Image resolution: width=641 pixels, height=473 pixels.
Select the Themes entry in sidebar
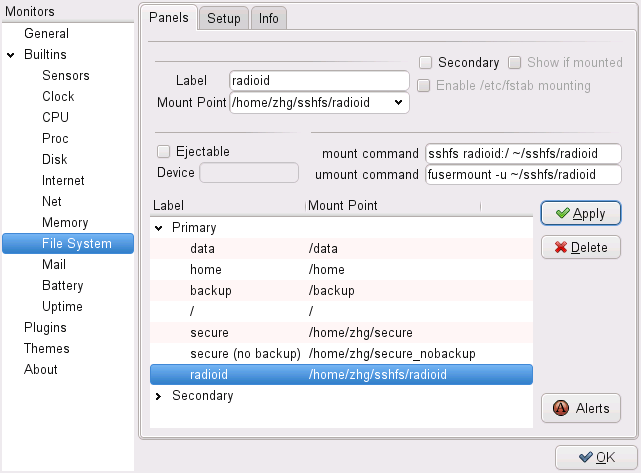coord(46,349)
